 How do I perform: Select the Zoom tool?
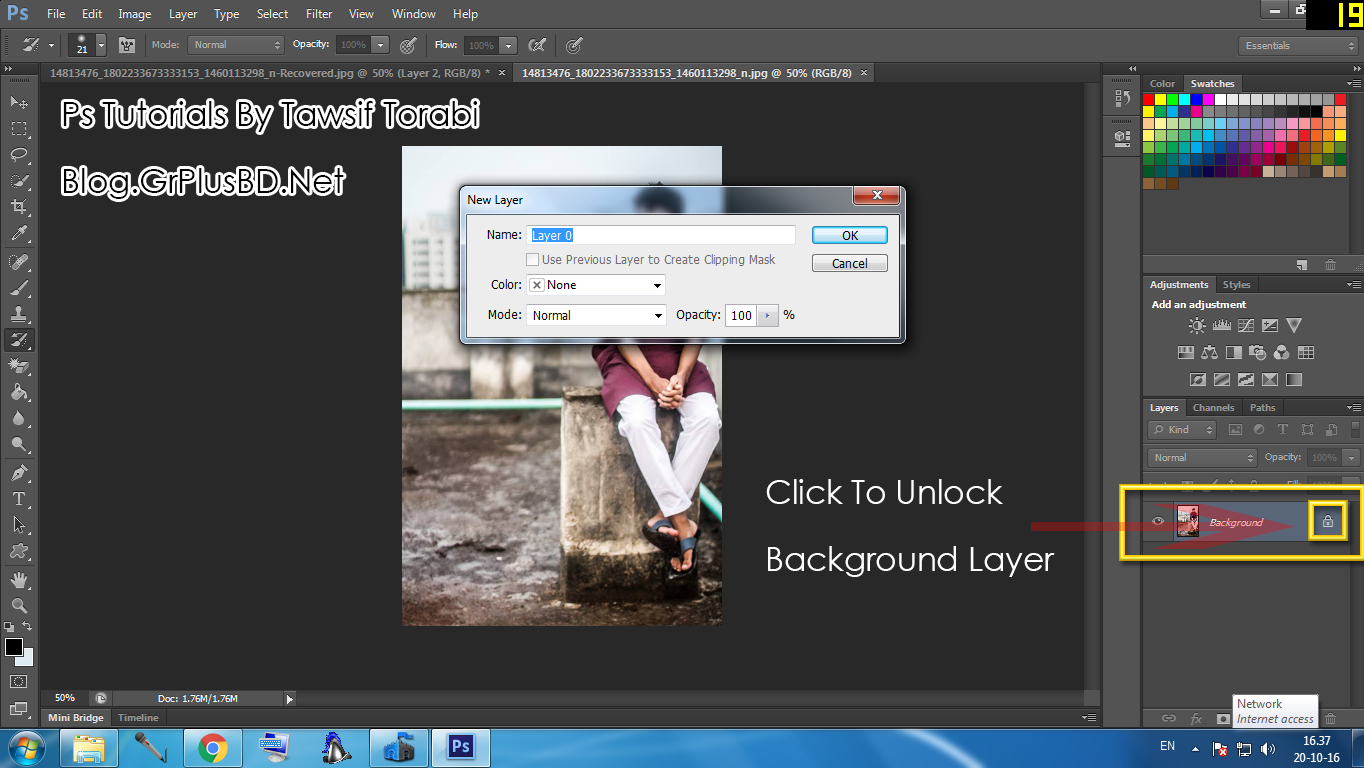pyautogui.click(x=18, y=606)
